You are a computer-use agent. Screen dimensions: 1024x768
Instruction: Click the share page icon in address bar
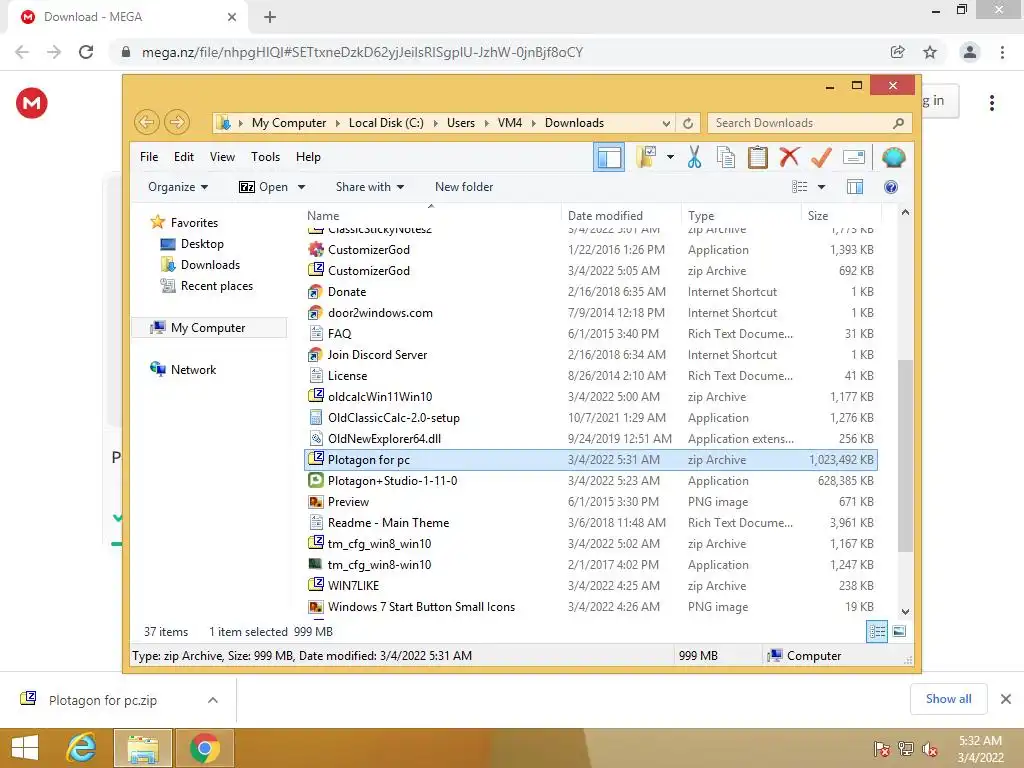pos(898,52)
